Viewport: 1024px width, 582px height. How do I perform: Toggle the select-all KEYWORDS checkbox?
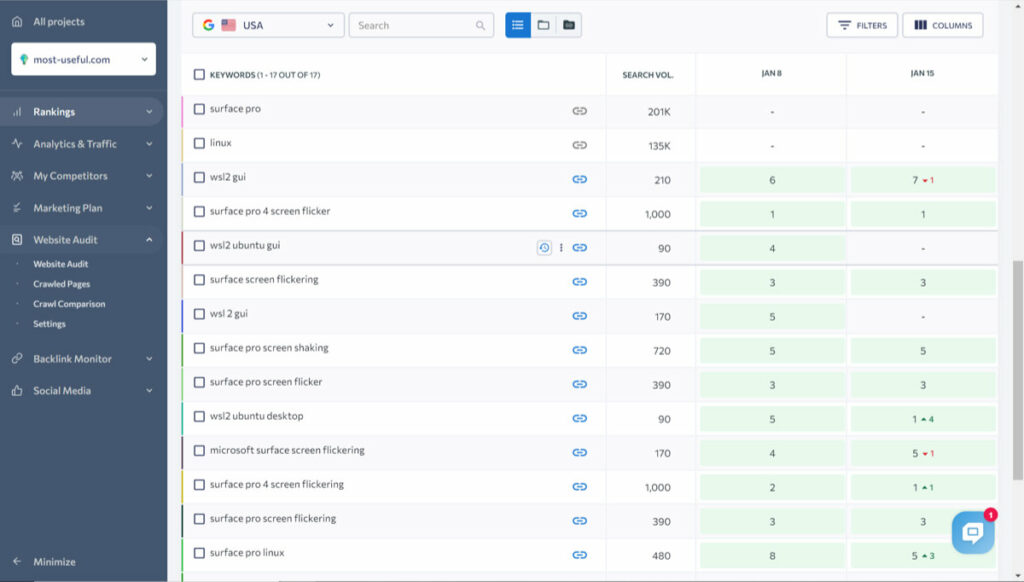point(199,74)
